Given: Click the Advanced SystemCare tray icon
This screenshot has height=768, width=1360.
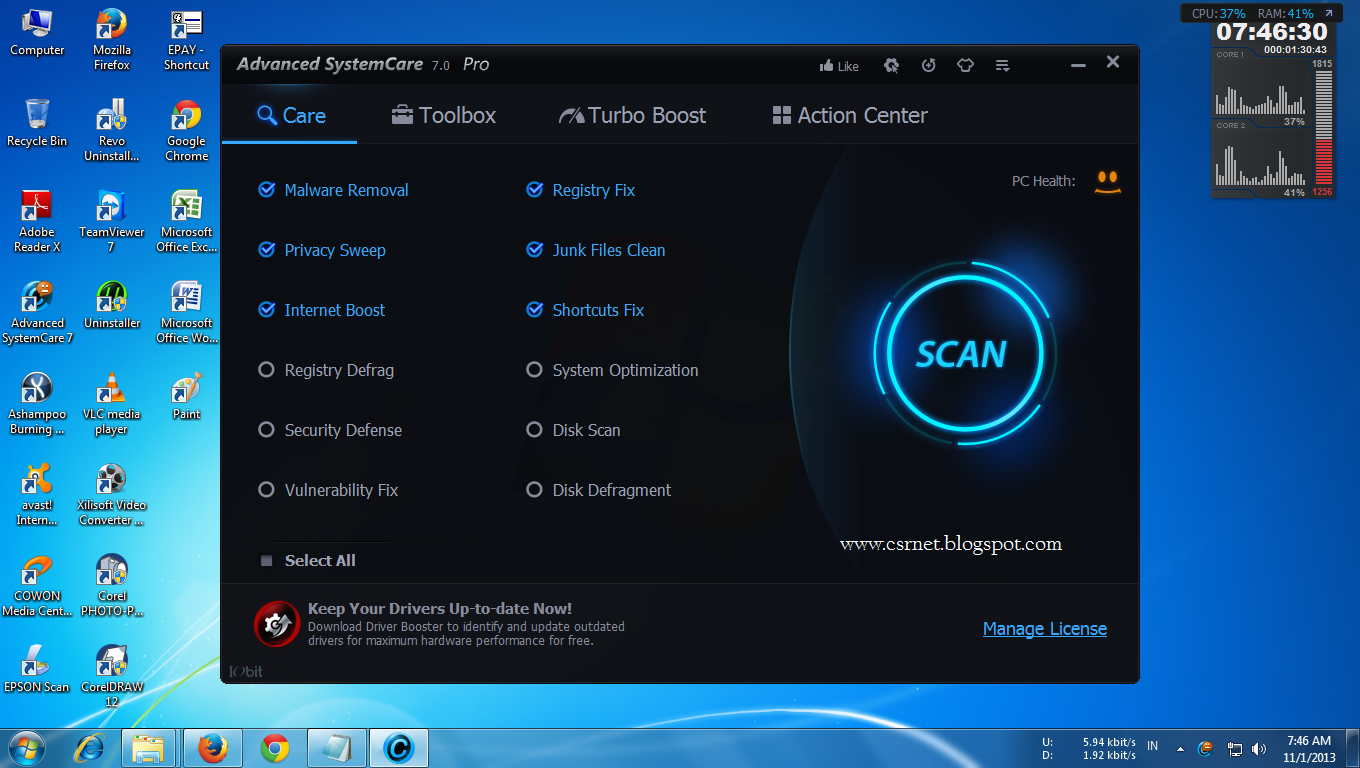Looking at the screenshot, I should pos(1205,748).
